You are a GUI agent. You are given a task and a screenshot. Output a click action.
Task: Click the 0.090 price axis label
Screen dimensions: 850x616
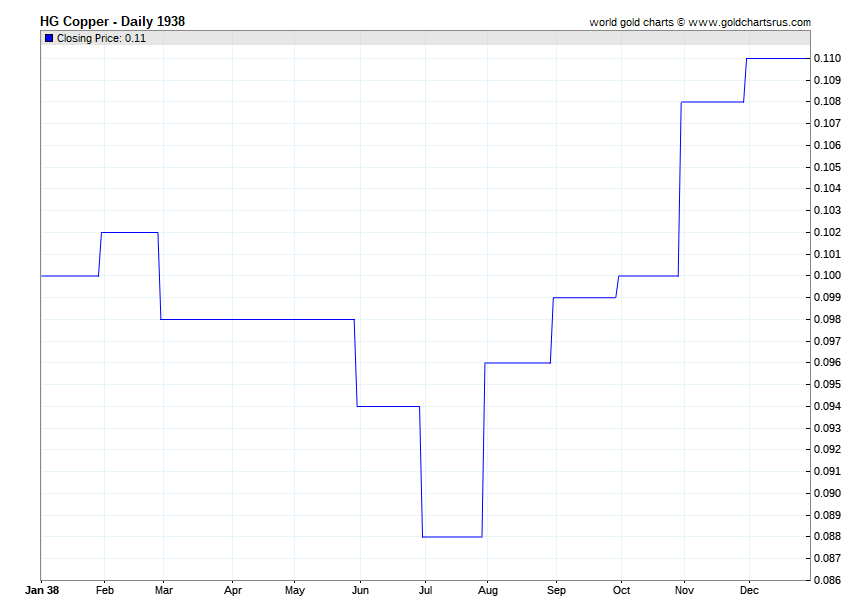pos(827,493)
